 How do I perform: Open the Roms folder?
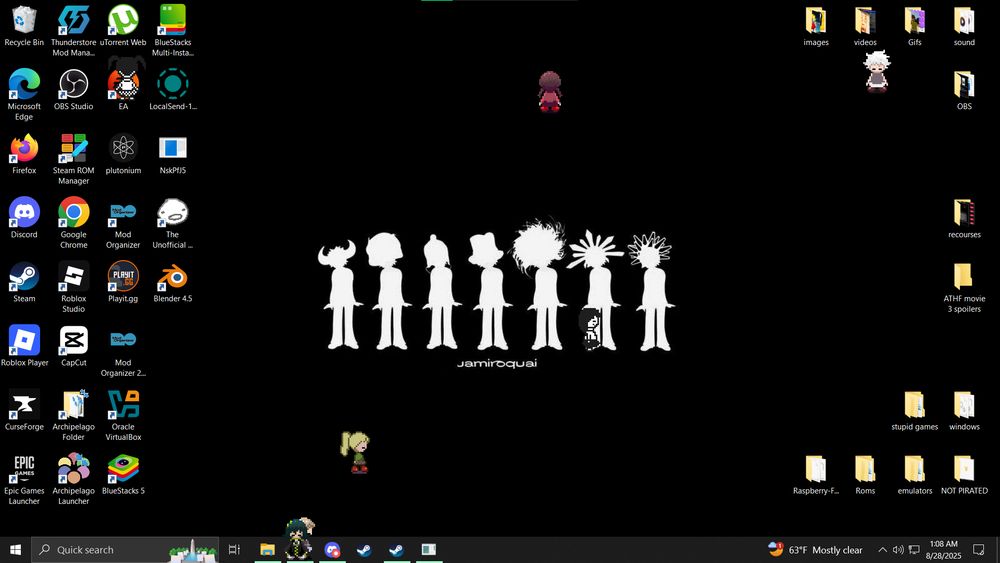865,475
